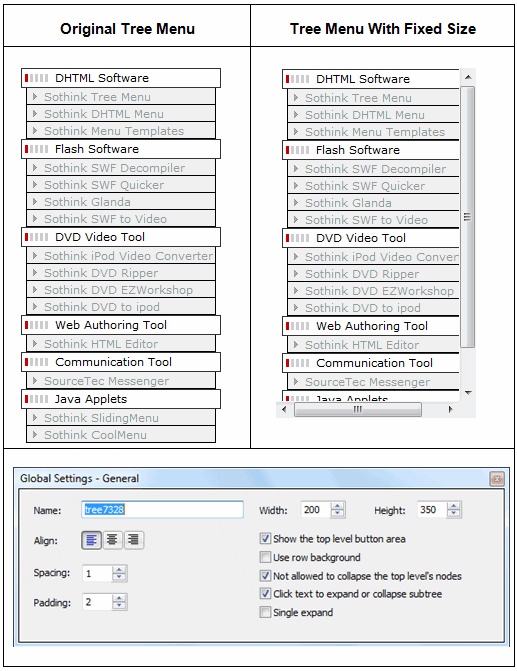
Task: Open SourceTec Messenger in fixed size menu
Action: 373,382
